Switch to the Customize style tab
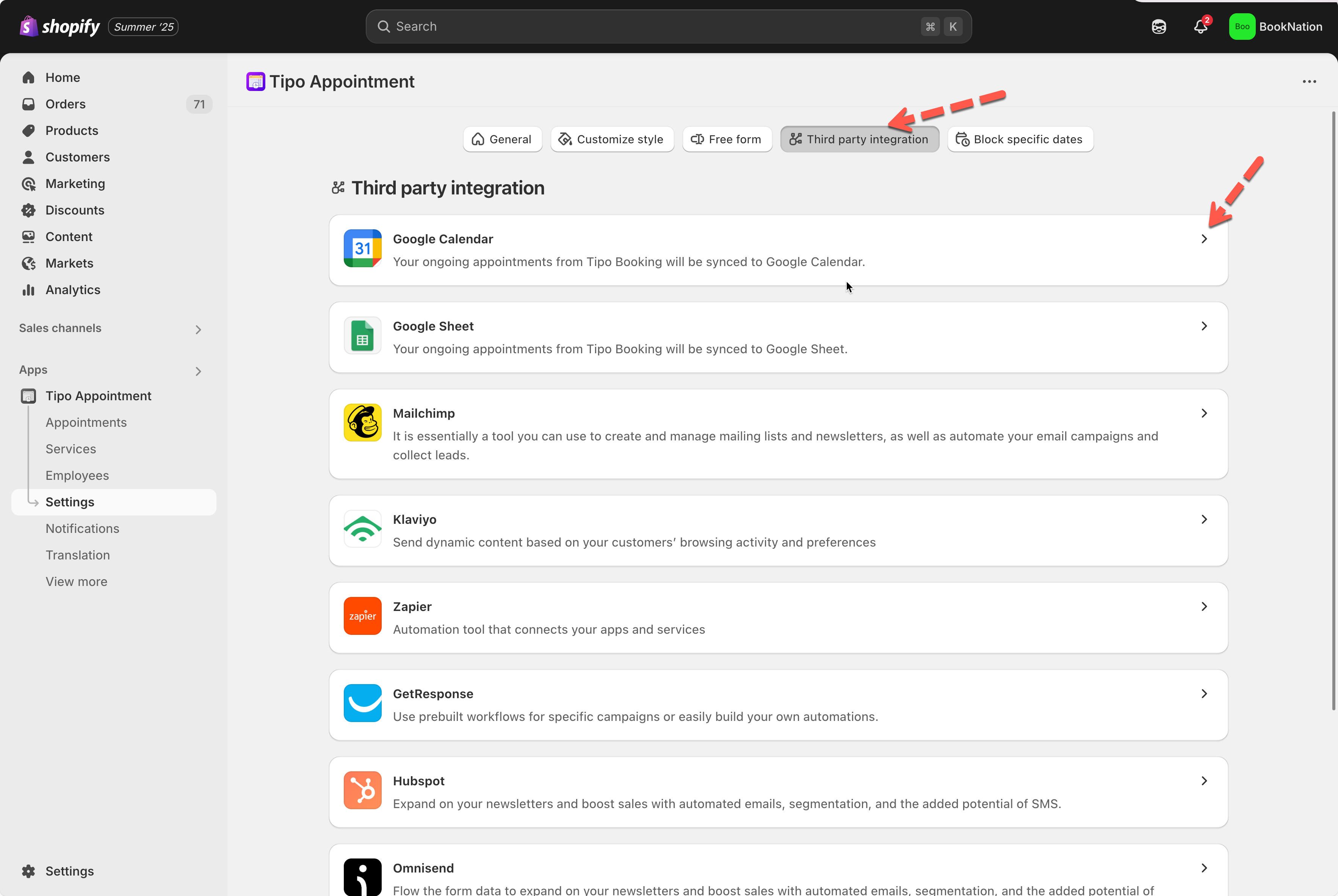1338x896 pixels. click(x=612, y=139)
